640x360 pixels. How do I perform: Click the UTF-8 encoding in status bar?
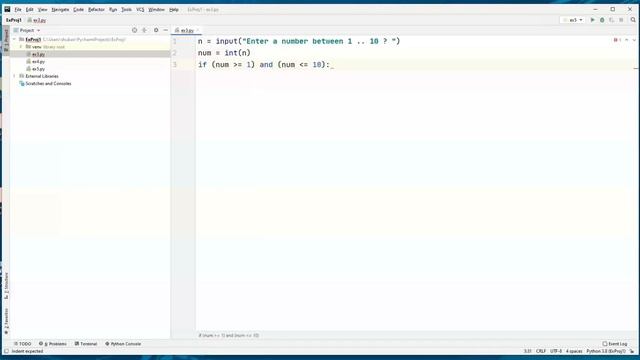pyautogui.click(x=556, y=351)
